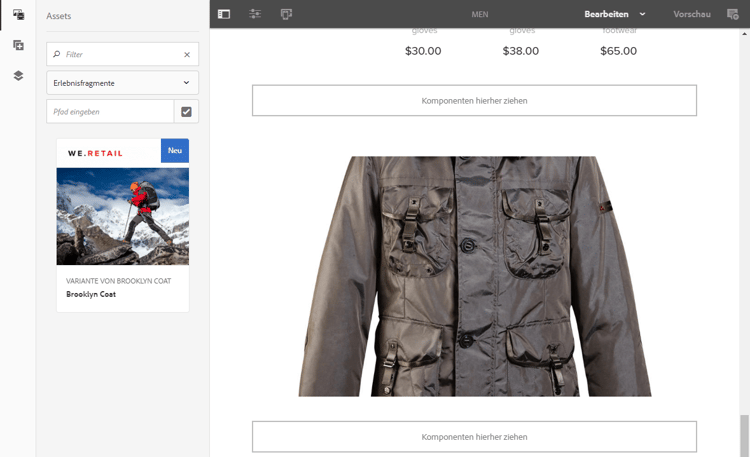Open the Erlebnisfragmente asset type dropdown
The height and width of the screenshot is (457, 750).
122,83
